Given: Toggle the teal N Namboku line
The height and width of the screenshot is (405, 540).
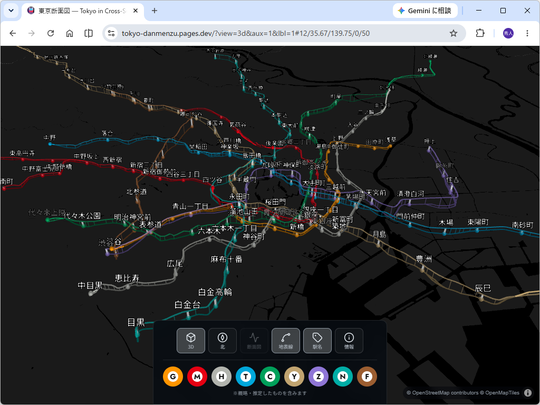Looking at the screenshot, I should (343, 376).
